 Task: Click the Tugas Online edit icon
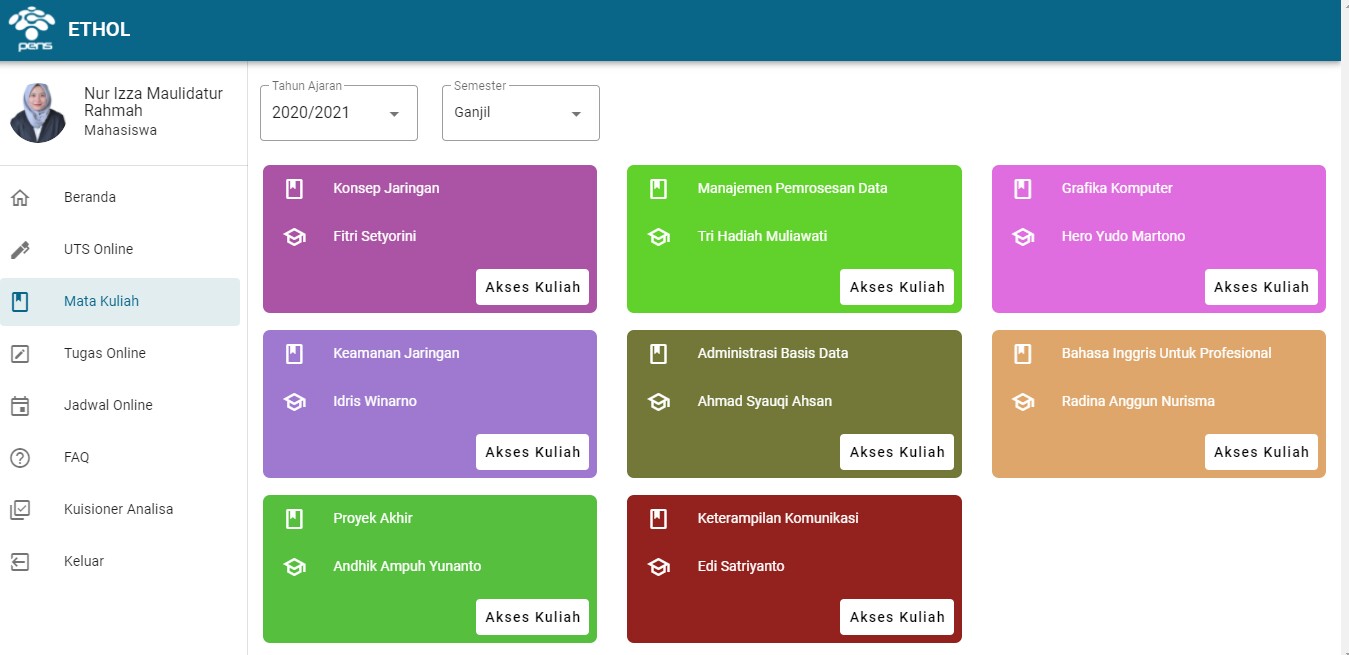pos(20,353)
